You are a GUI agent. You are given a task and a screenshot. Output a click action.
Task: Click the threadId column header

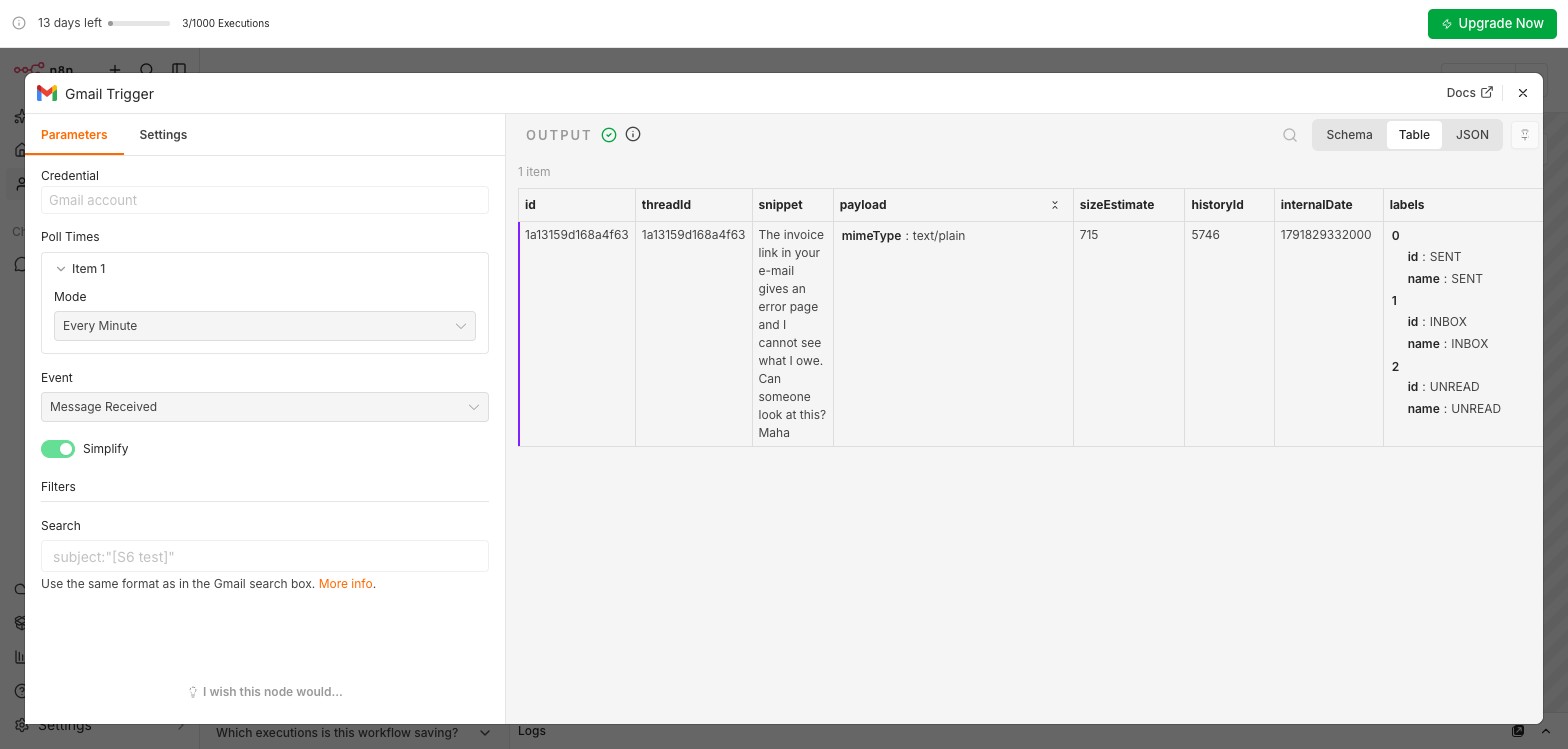pyautogui.click(x=694, y=205)
